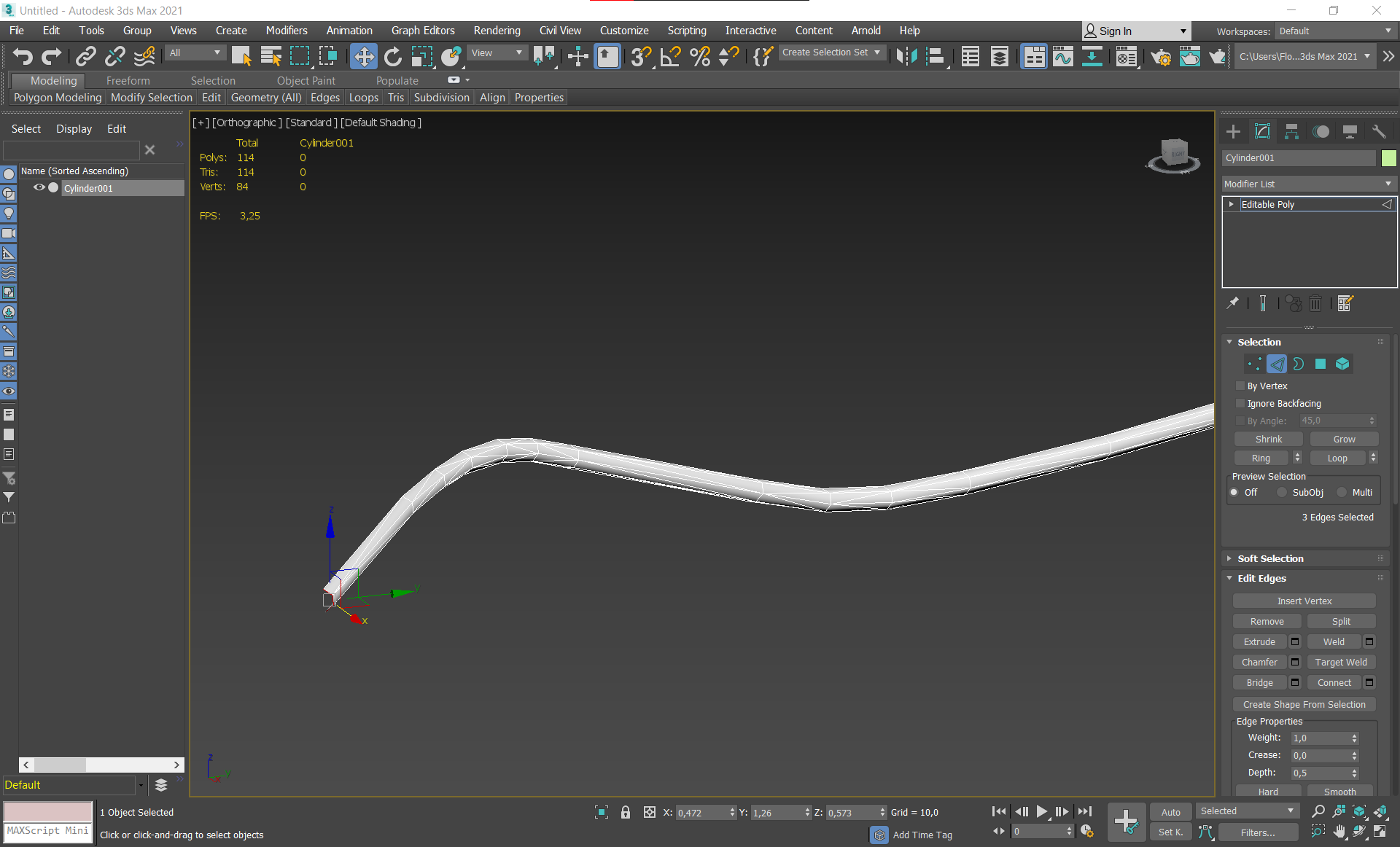Click the Undo arrow icon

coord(23,56)
